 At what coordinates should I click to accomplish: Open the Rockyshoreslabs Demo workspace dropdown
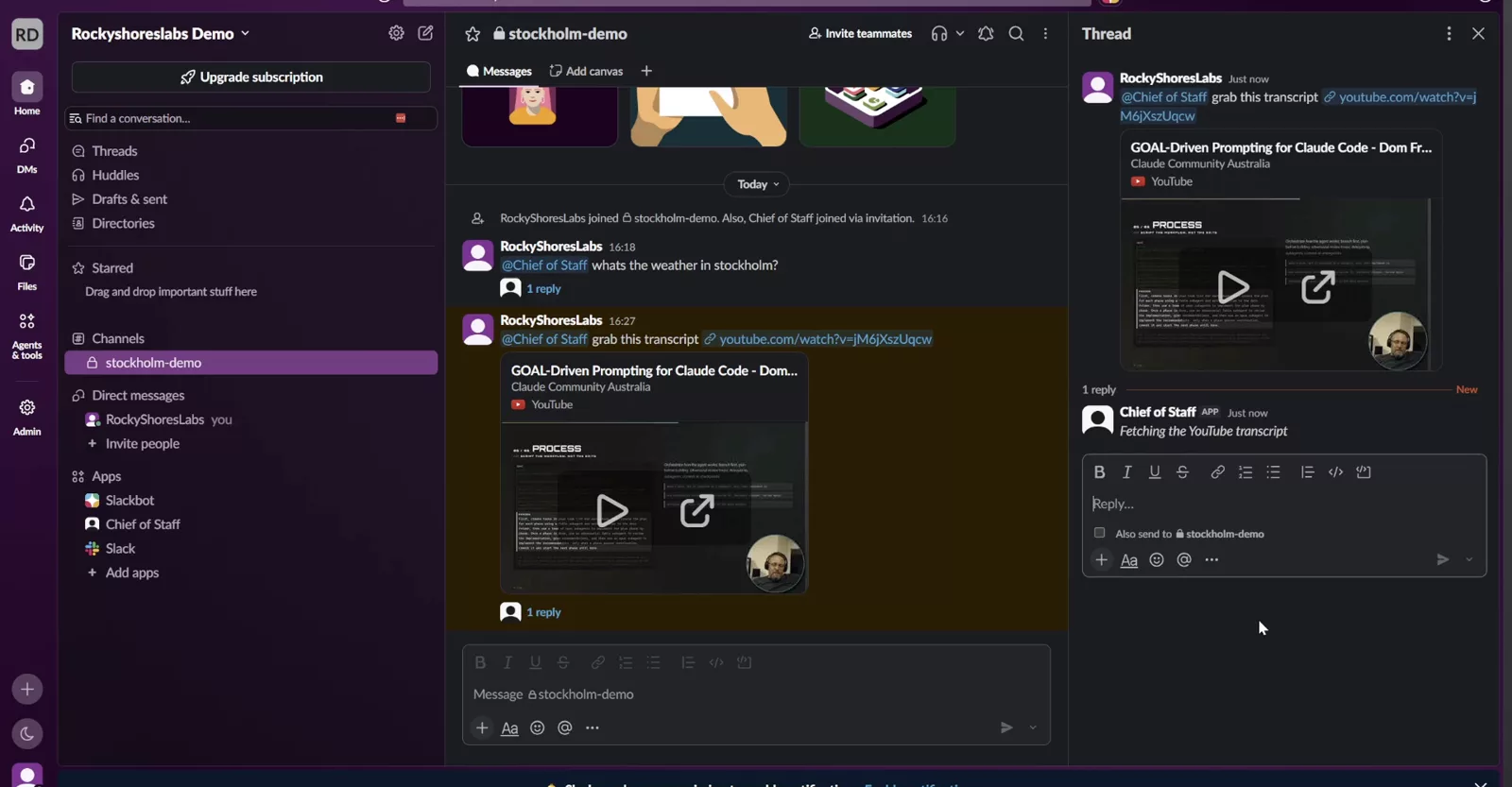[161, 33]
